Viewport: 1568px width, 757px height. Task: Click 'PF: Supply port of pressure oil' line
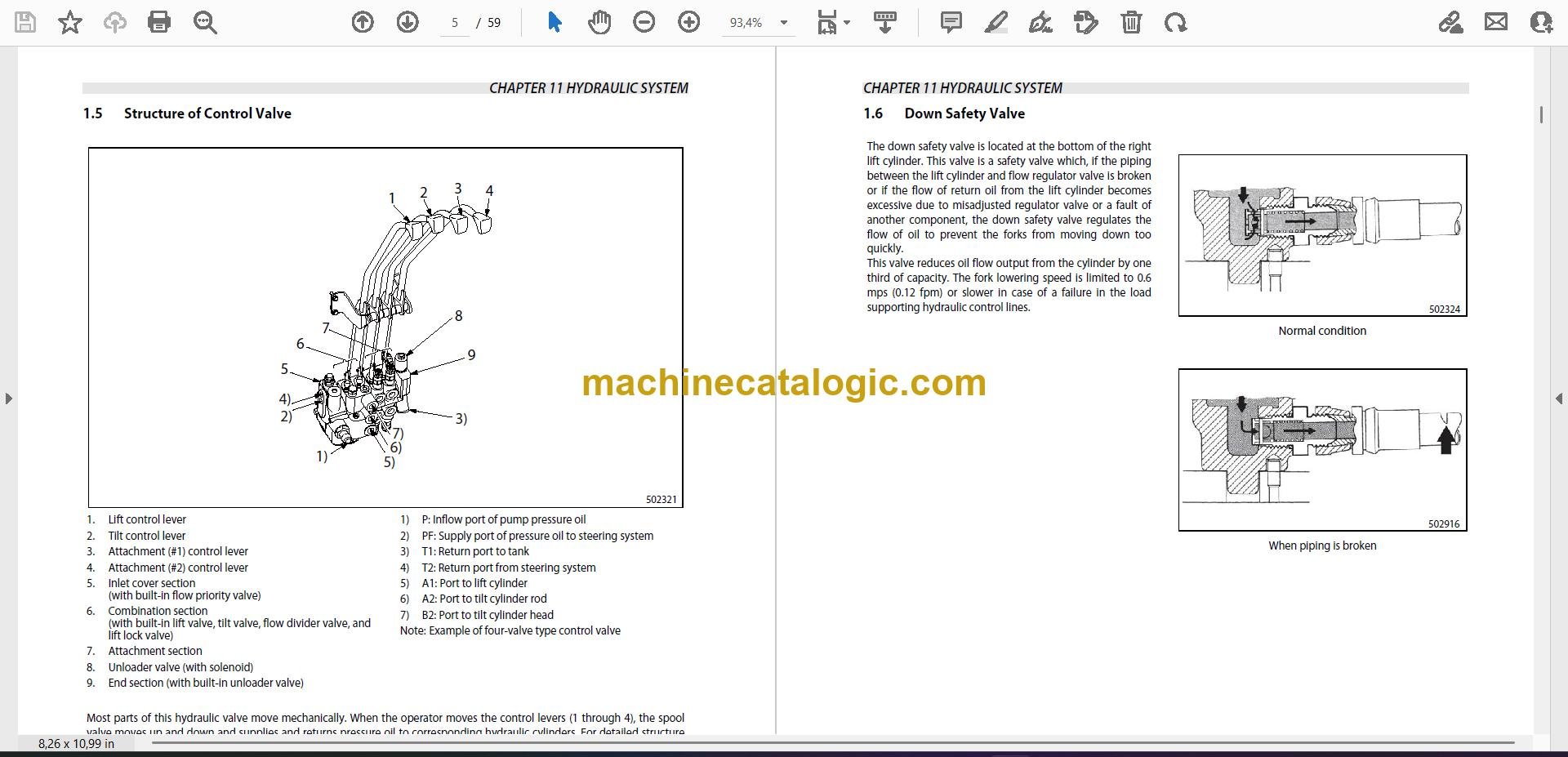click(x=537, y=536)
